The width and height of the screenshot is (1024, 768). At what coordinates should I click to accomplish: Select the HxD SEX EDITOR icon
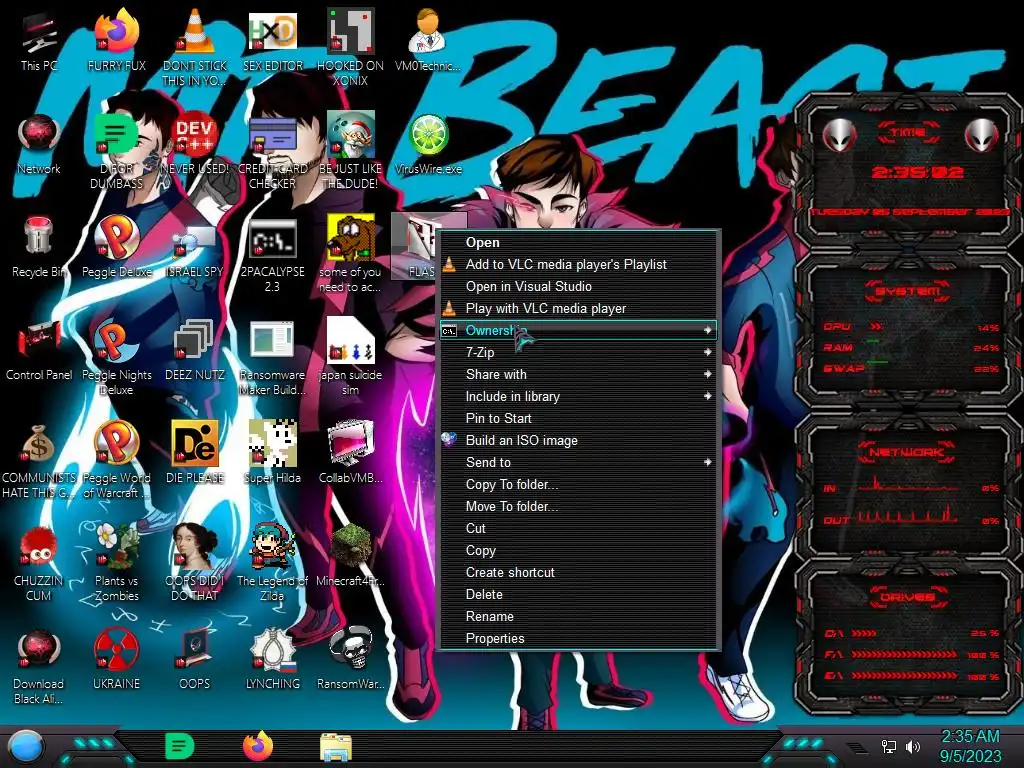(x=272, y=41)
